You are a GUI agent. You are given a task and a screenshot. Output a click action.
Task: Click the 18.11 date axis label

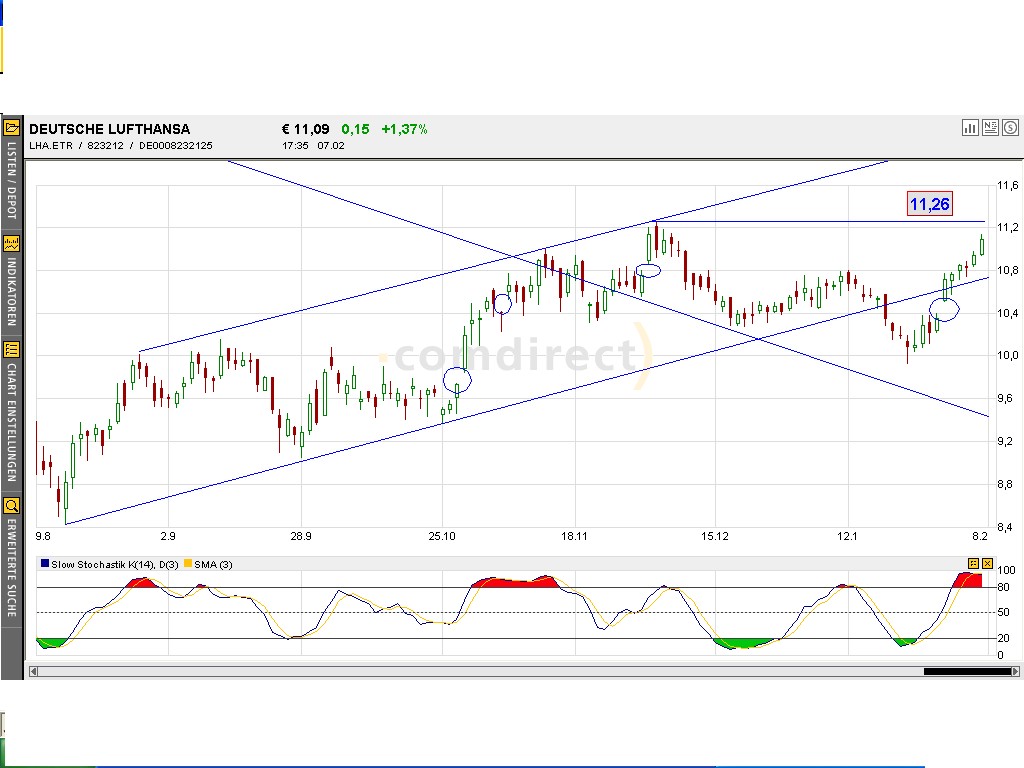tap(574, 536)
